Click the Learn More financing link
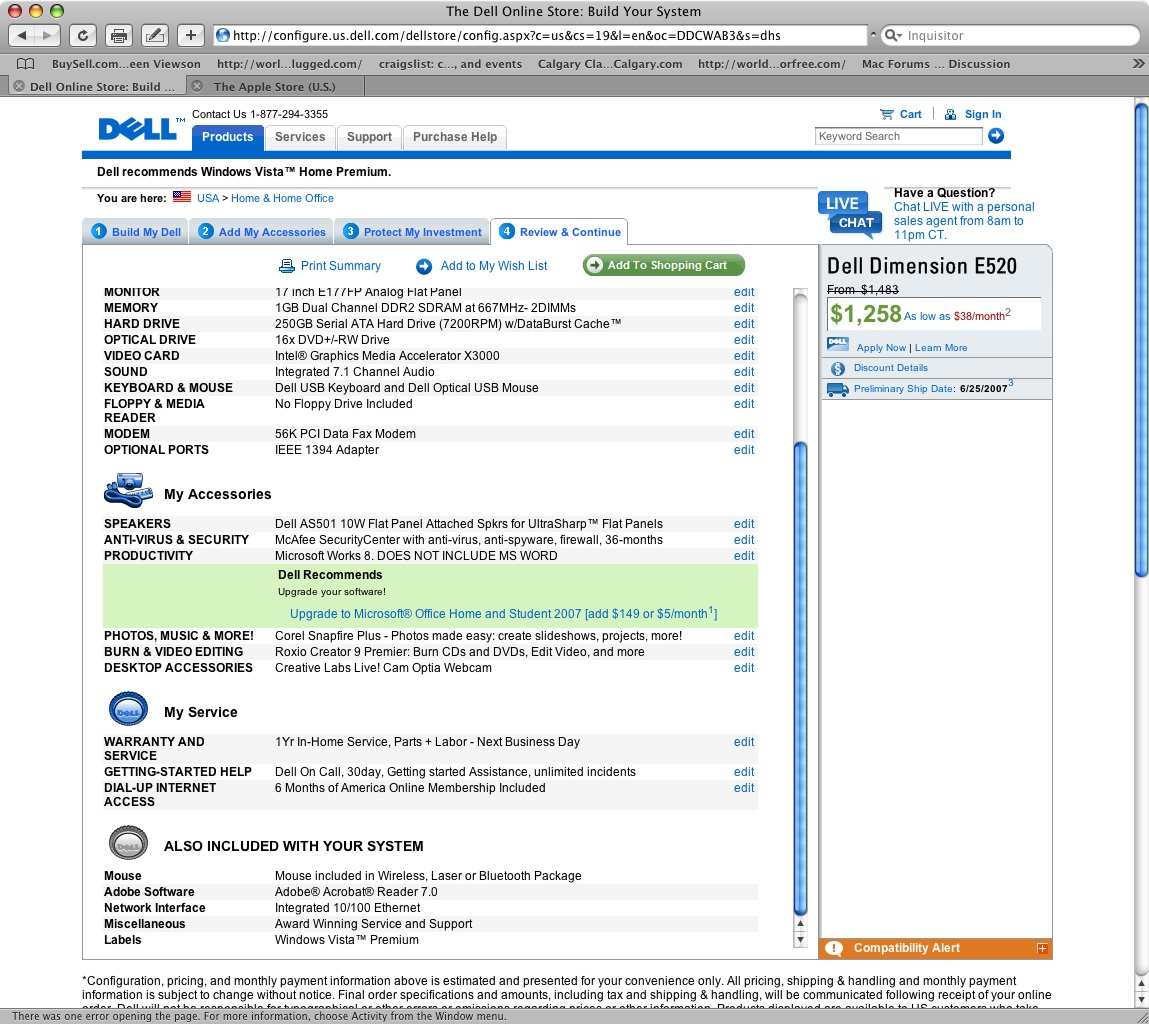Screen dimensions: 1149x1024 coord(941,348)
